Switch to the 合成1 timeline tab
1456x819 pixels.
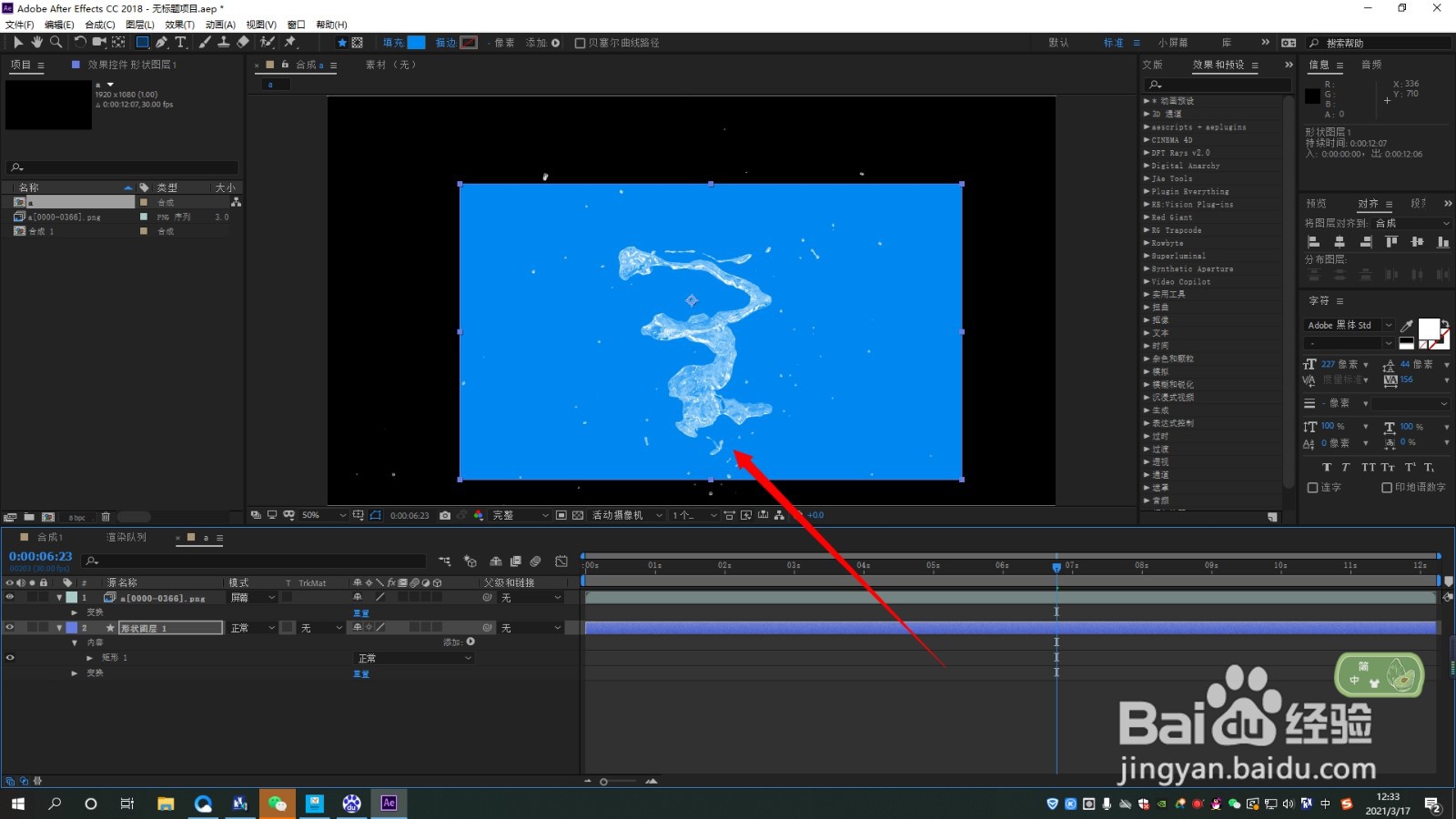pos(50,538)
